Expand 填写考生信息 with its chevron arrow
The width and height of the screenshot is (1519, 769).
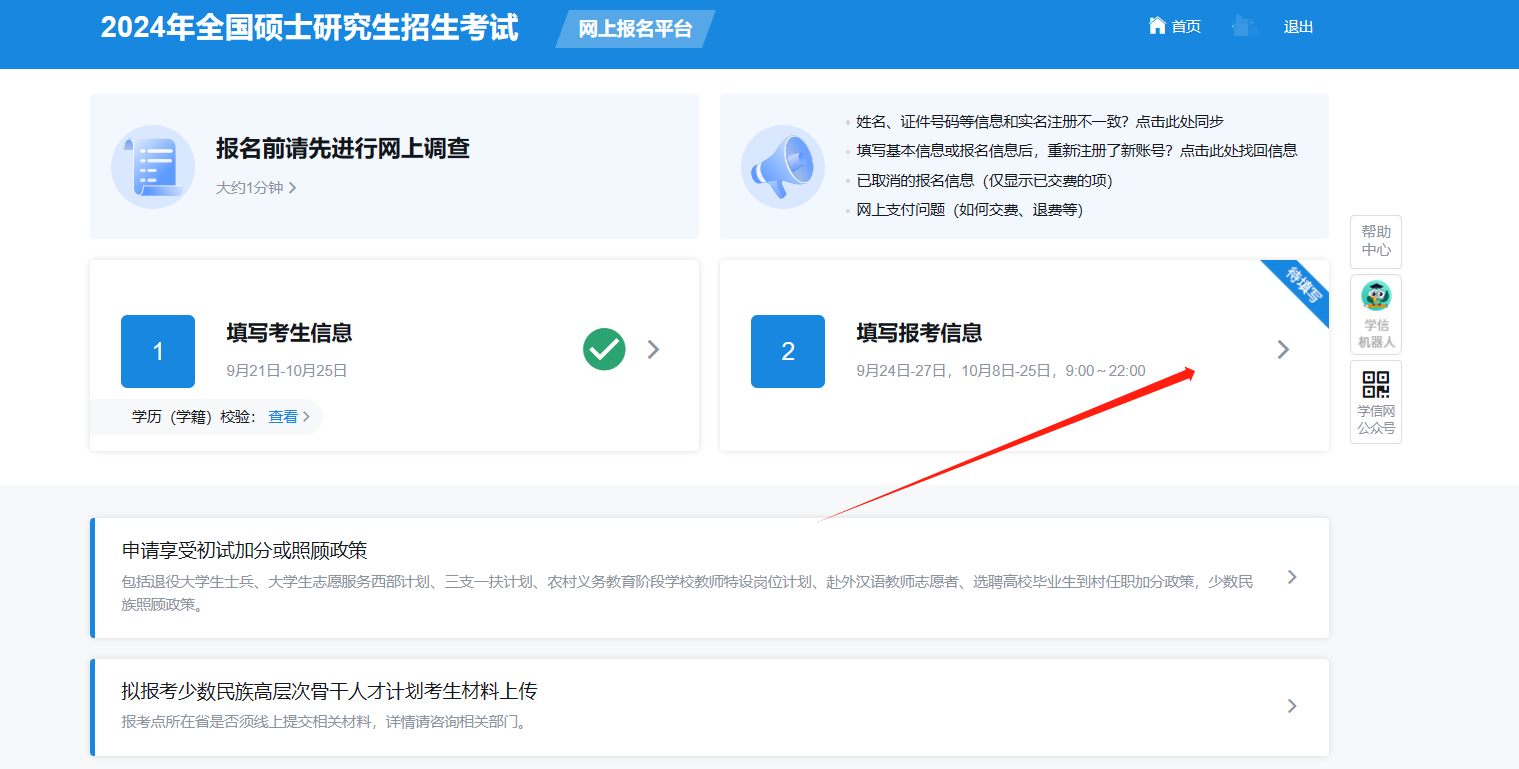coord(653,349)
